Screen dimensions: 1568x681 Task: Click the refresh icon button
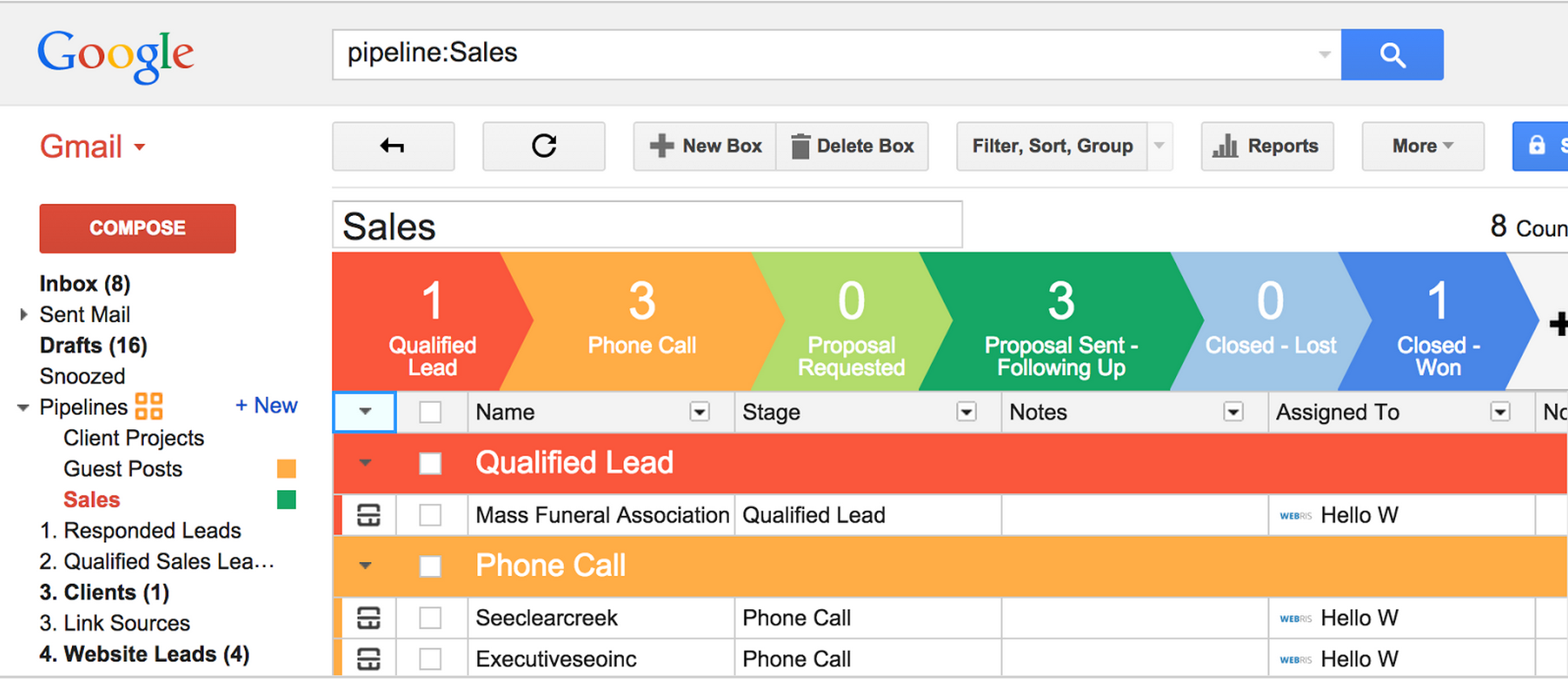tap(543, 146)
